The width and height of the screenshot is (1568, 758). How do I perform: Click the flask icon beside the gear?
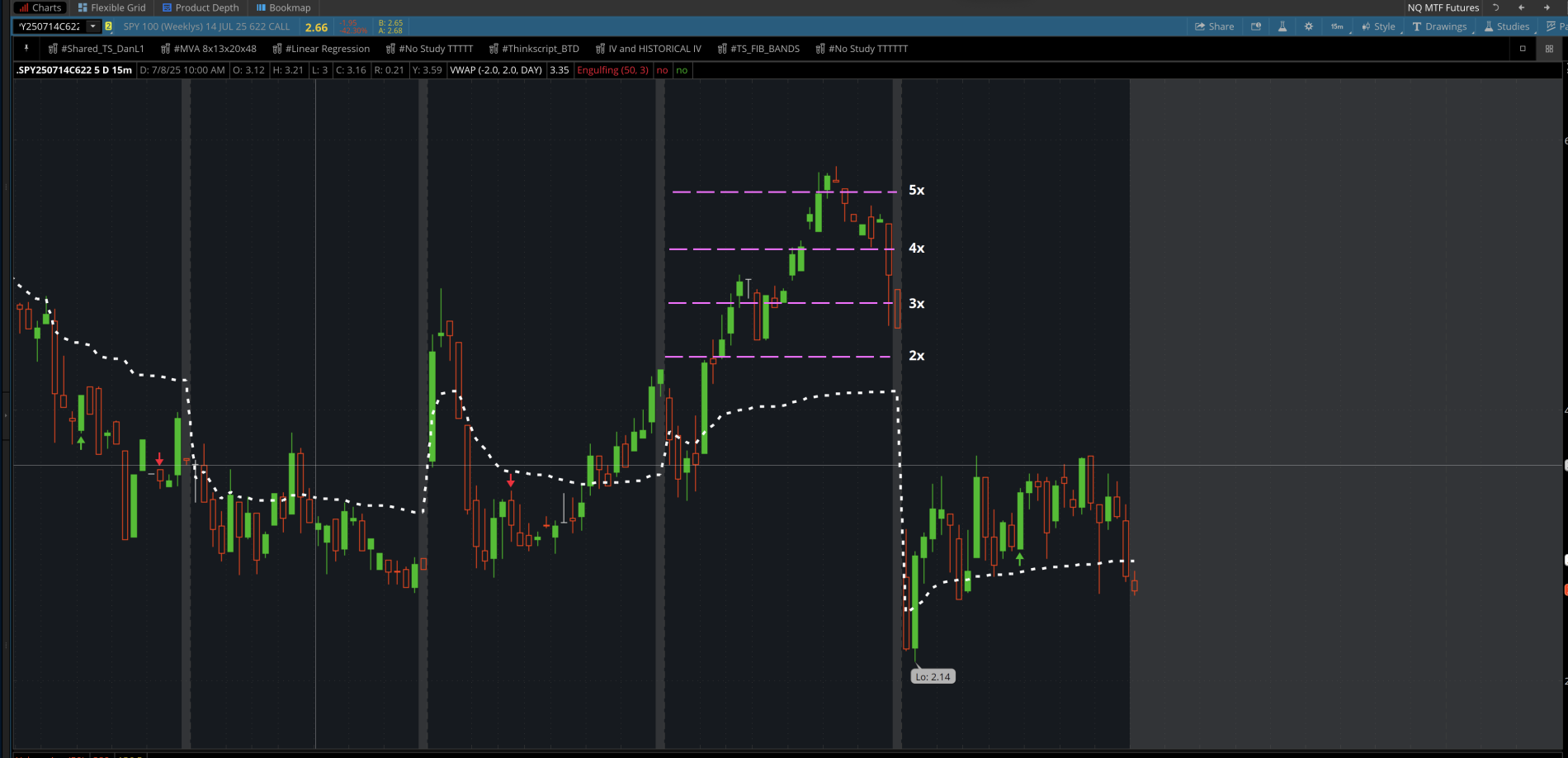tap(1282, 26)
